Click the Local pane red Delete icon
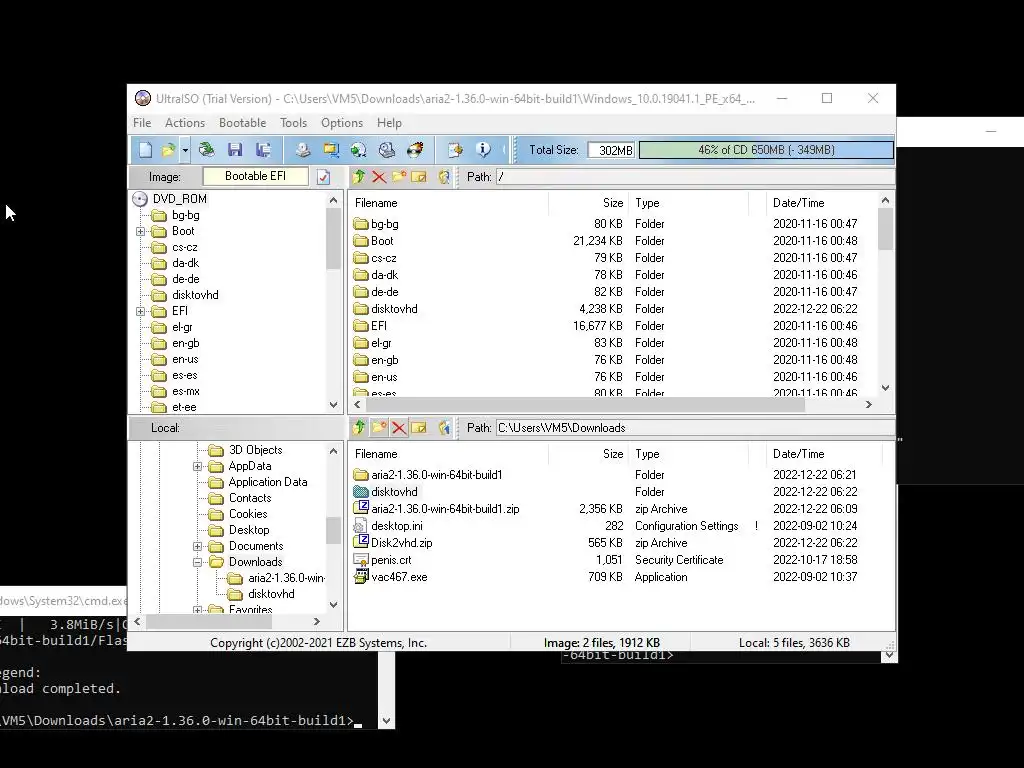This screenshot has width=1024, height=768. pyautogui.click(x=399, y=428)
